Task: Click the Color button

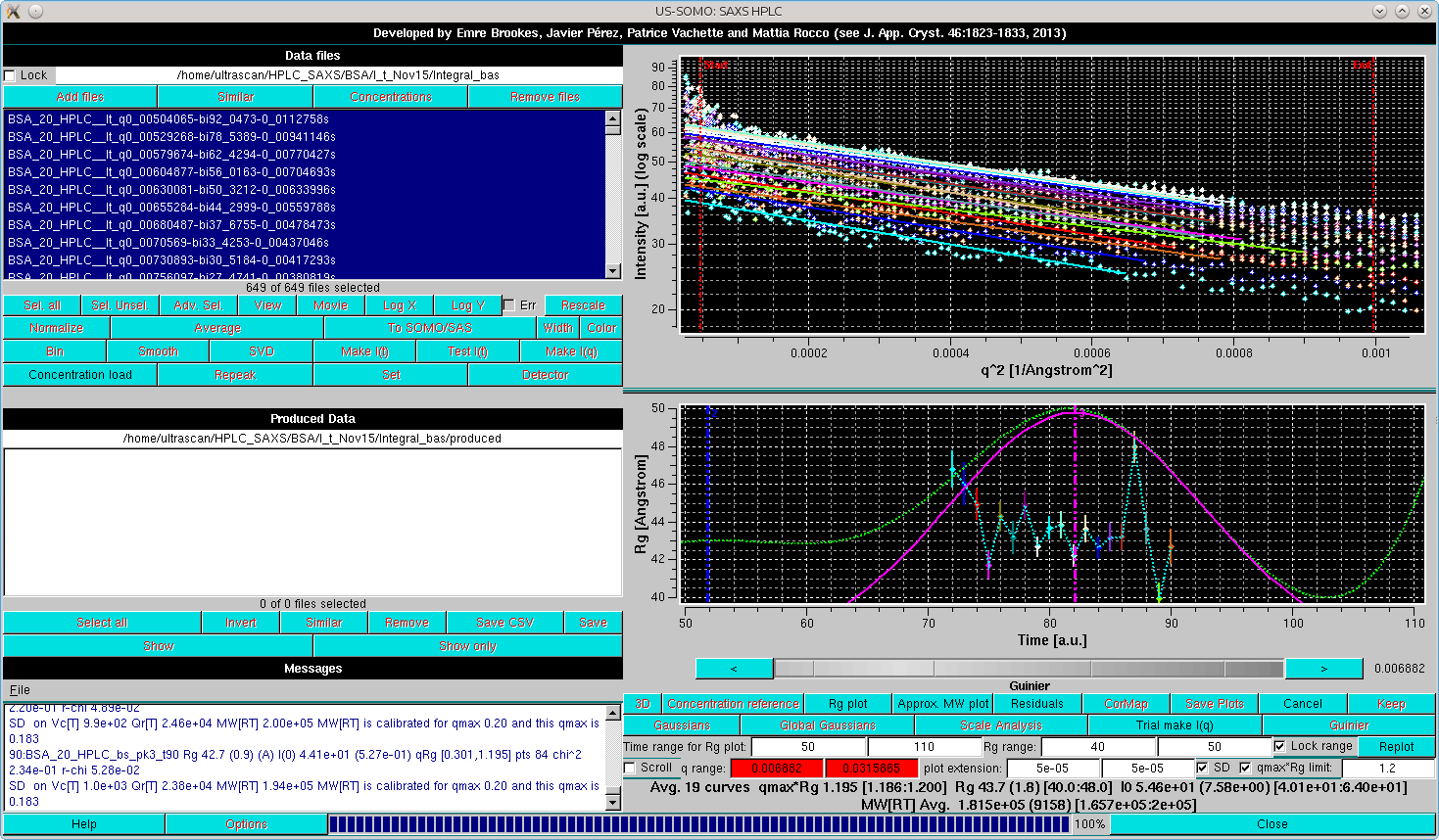Action: pyautogui.click(x=601, y=328)
